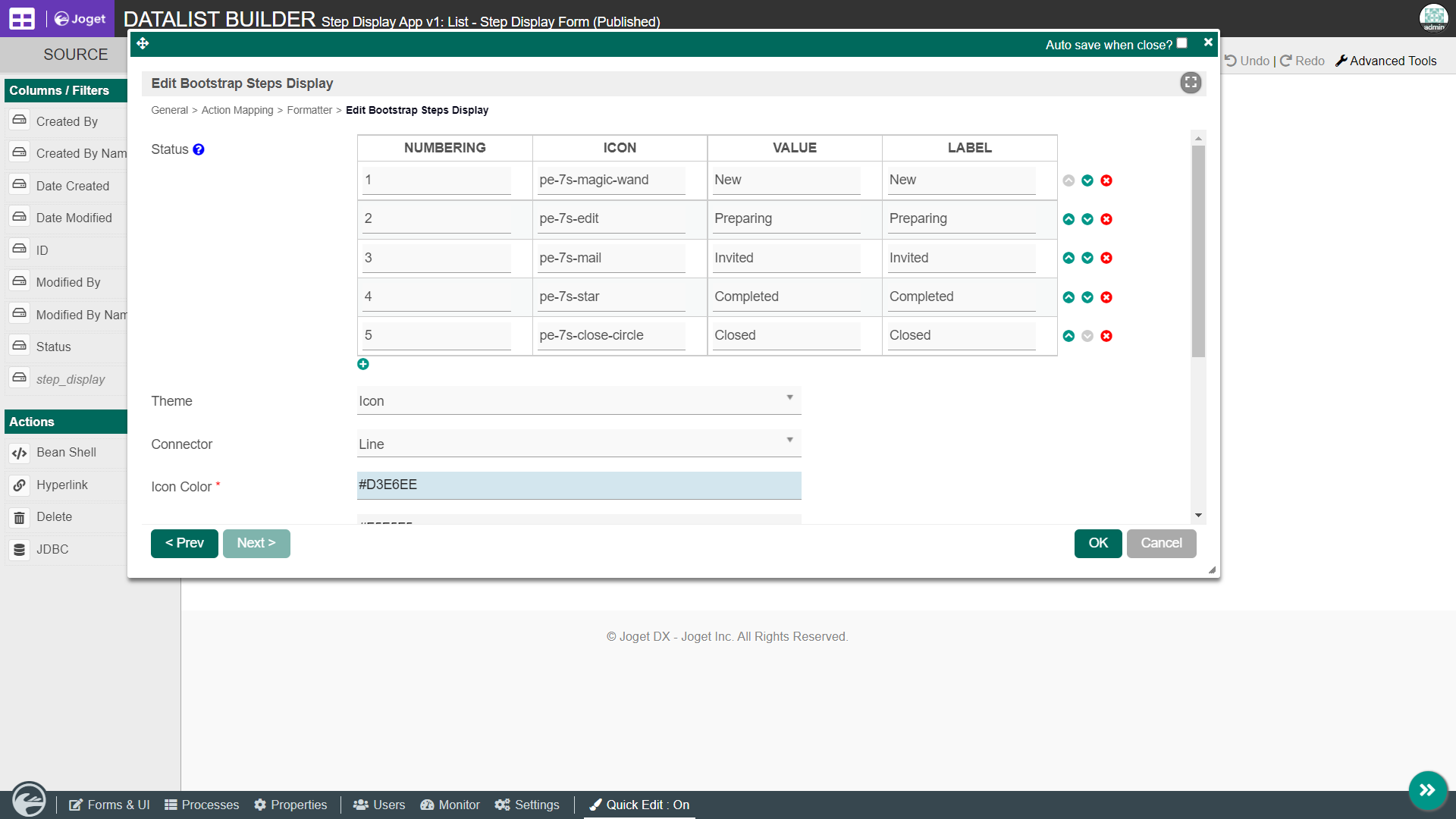
Task: Open the Connector dropdown
Action: tap(579, 444)
